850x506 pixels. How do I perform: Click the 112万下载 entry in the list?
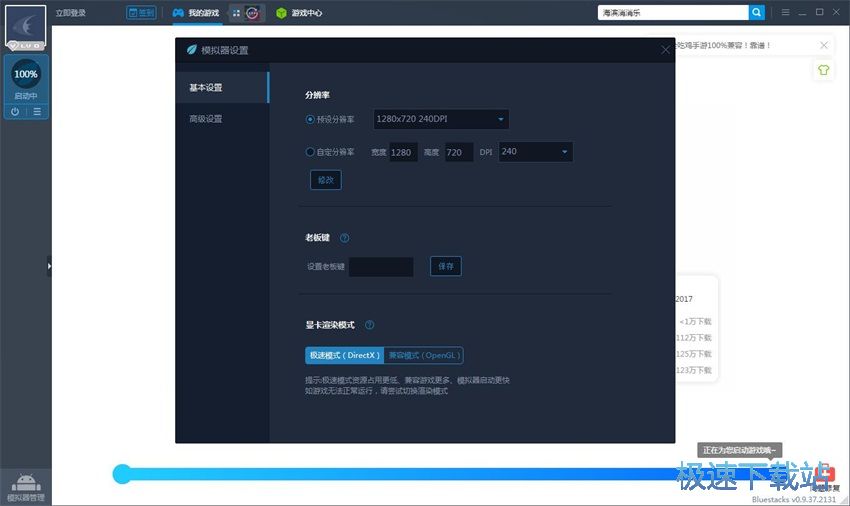(693, 338)
